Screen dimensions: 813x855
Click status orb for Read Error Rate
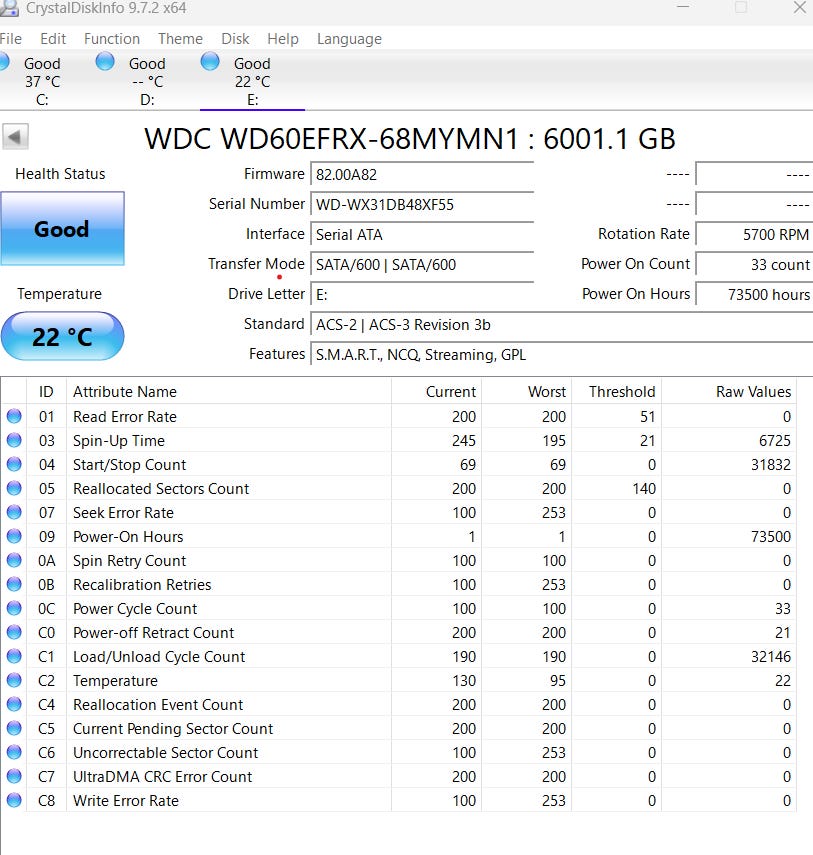click(14, 417)
